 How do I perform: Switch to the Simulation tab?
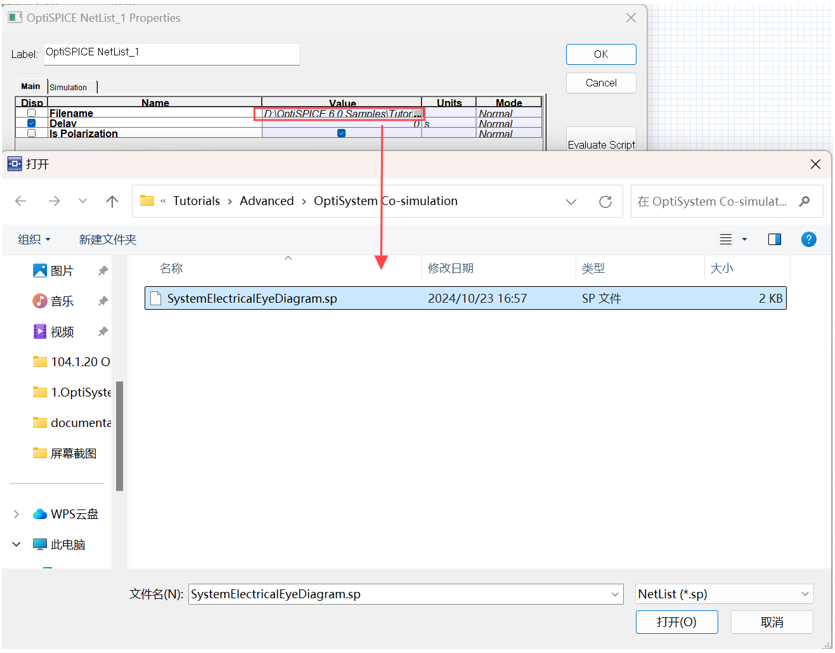coord(69,87)
